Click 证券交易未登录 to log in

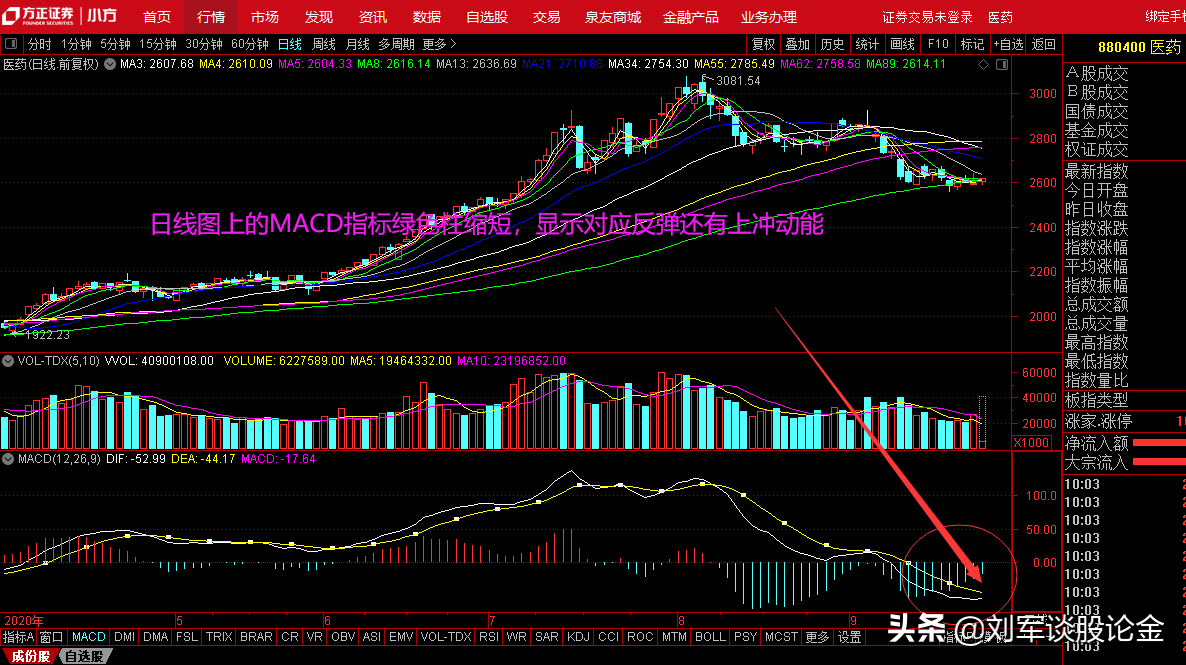tap(927, 17)
